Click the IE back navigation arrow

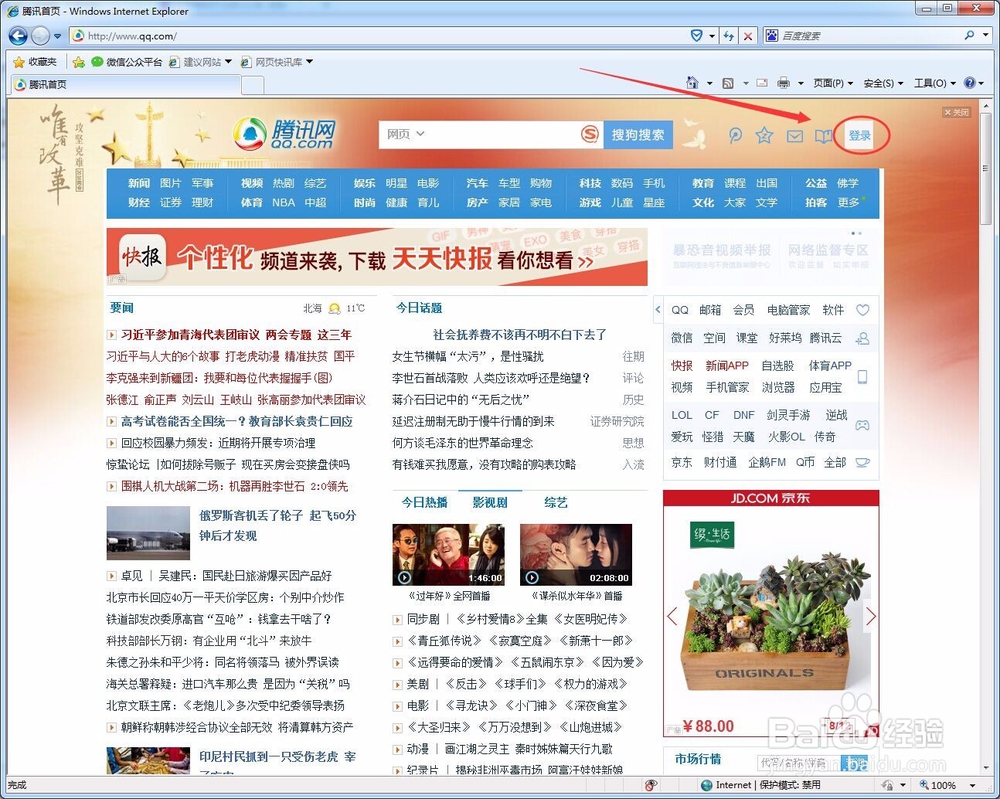(18, 36)
